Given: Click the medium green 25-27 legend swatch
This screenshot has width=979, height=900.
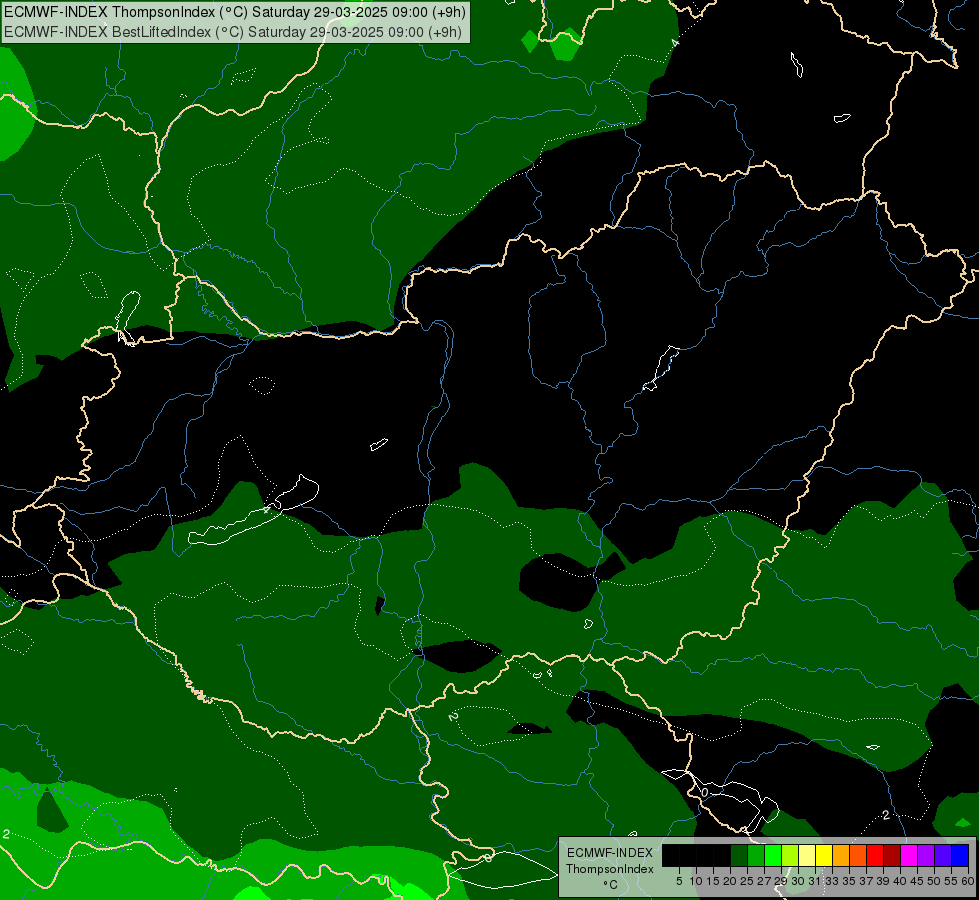Looking at the screenshot, I should (756, 855).
